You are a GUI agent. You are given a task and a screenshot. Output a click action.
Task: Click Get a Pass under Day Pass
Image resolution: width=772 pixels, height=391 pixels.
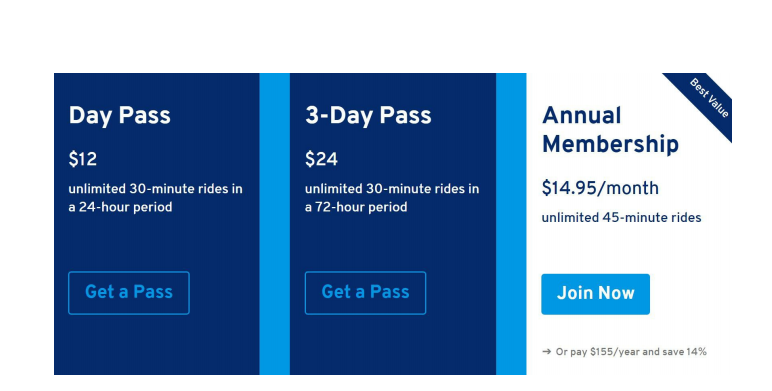point(129,293)
